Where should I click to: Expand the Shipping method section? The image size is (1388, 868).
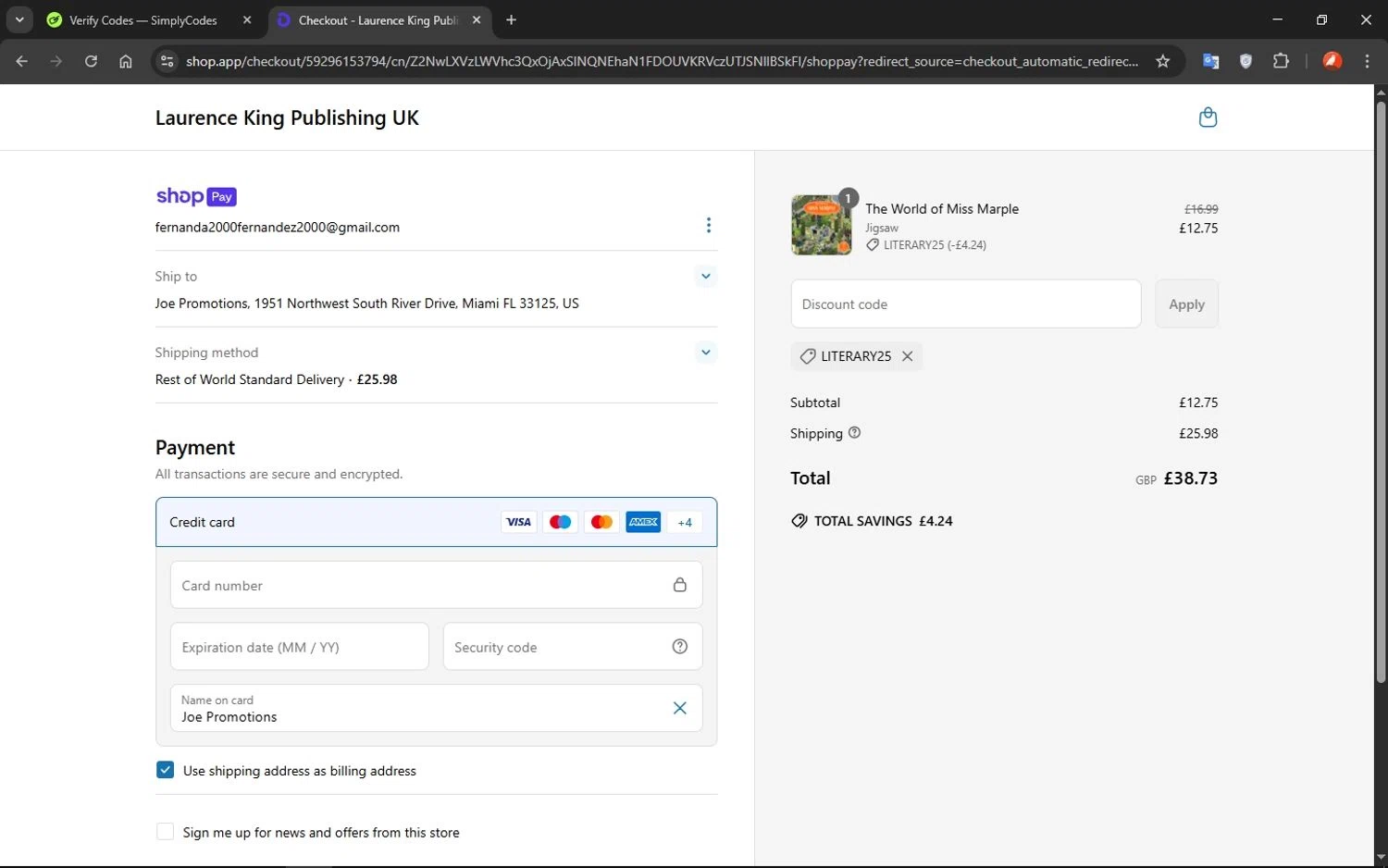tap(706, 352)
